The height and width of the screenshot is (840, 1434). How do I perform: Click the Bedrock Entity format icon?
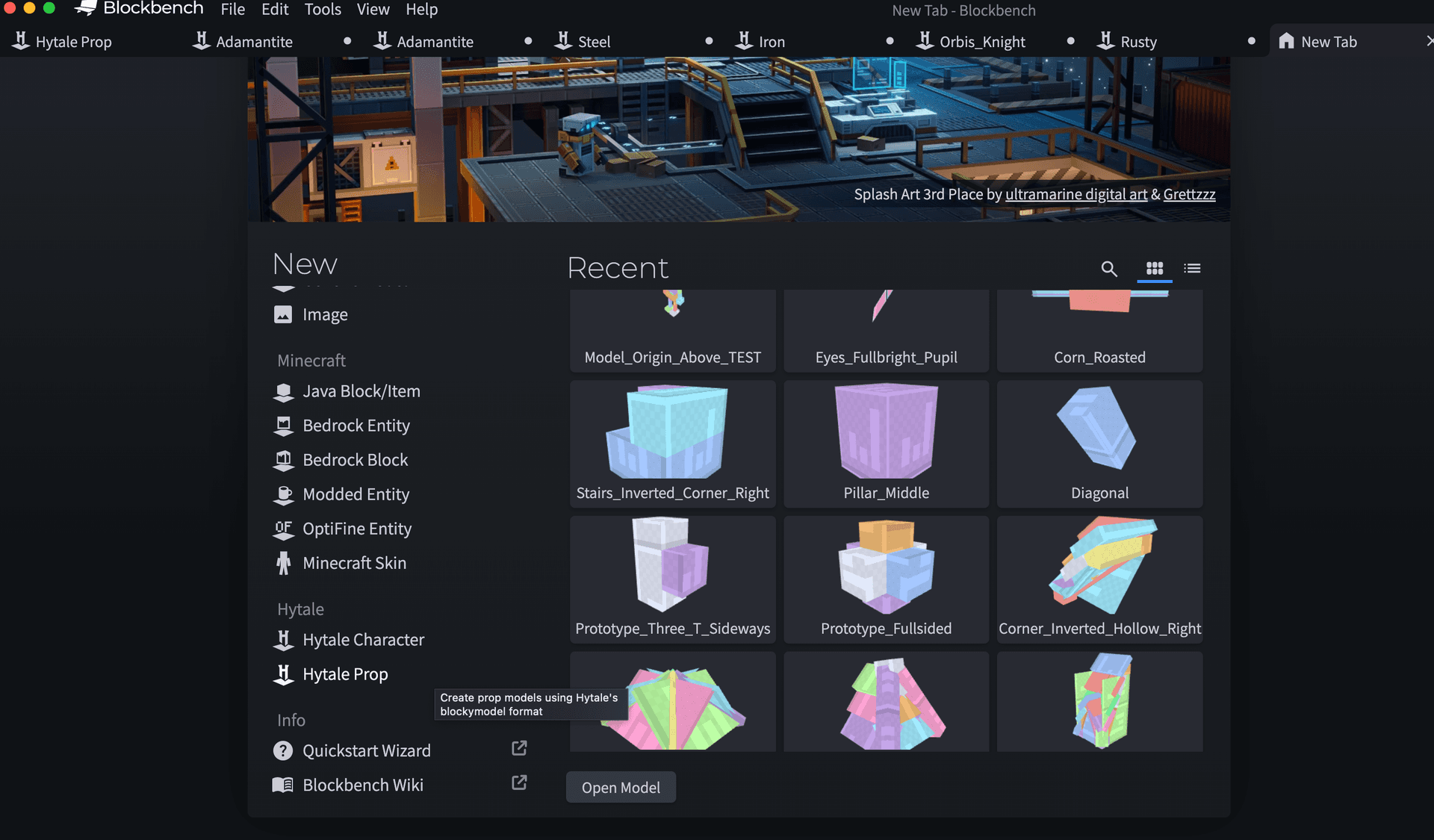coord(283,426)
